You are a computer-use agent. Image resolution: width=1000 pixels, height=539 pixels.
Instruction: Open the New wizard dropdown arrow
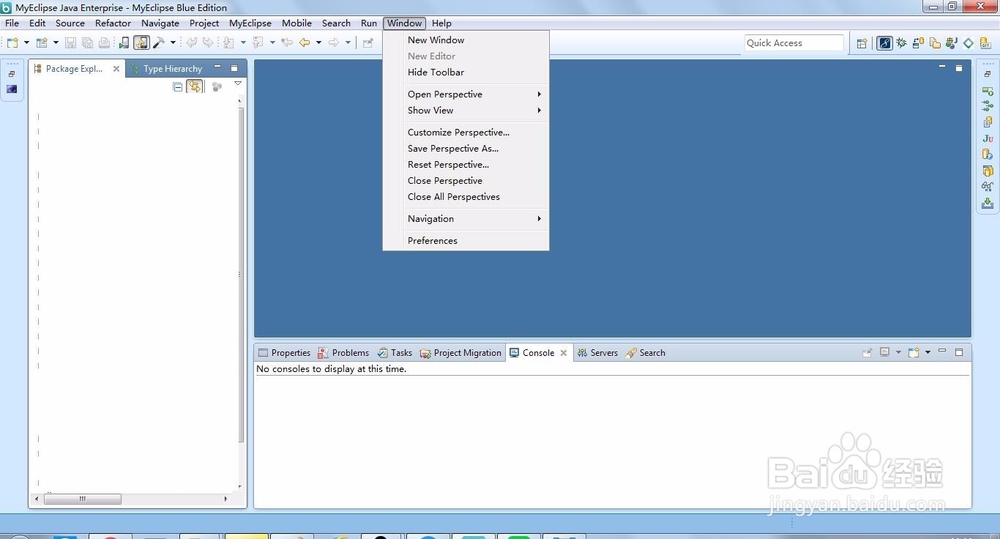coord(27,43)
